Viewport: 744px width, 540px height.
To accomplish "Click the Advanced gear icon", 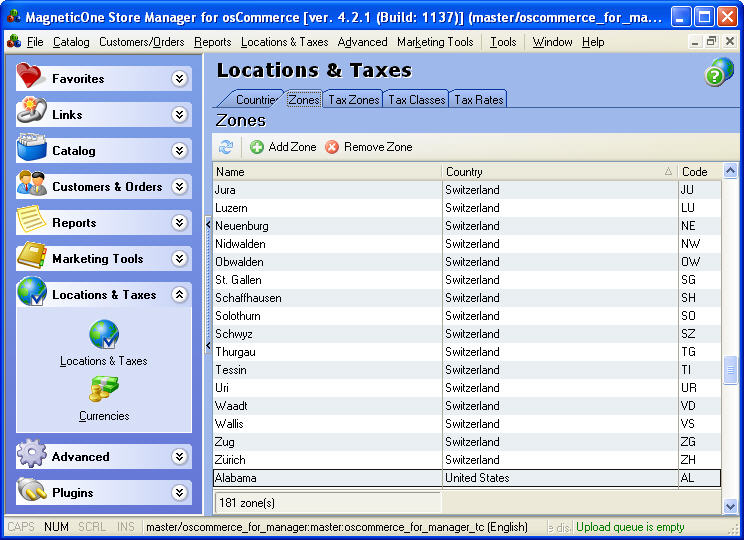I will 31,454.
